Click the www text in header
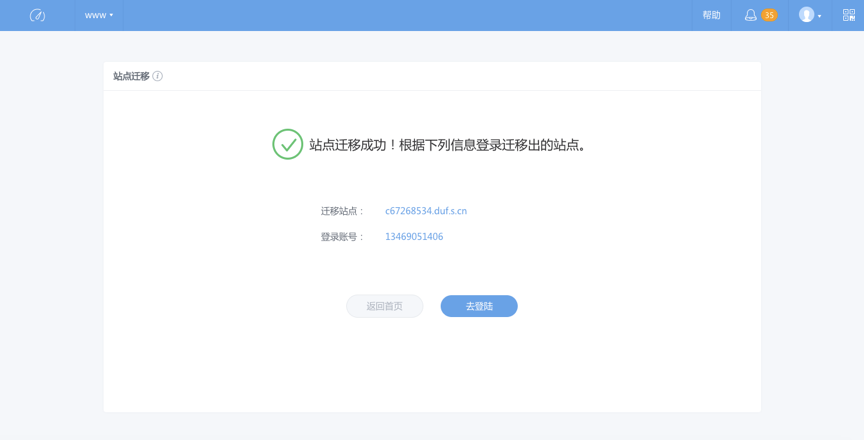 point(95,15)
